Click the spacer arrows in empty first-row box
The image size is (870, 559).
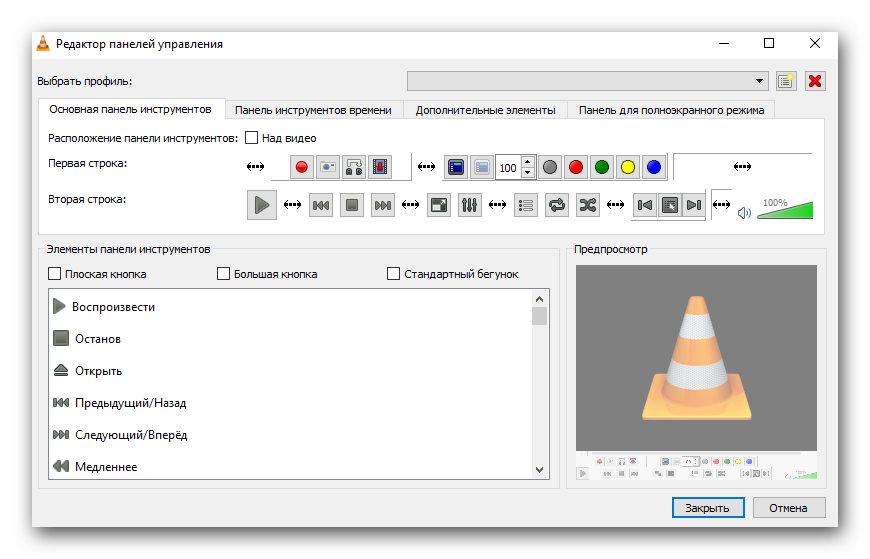742,167
